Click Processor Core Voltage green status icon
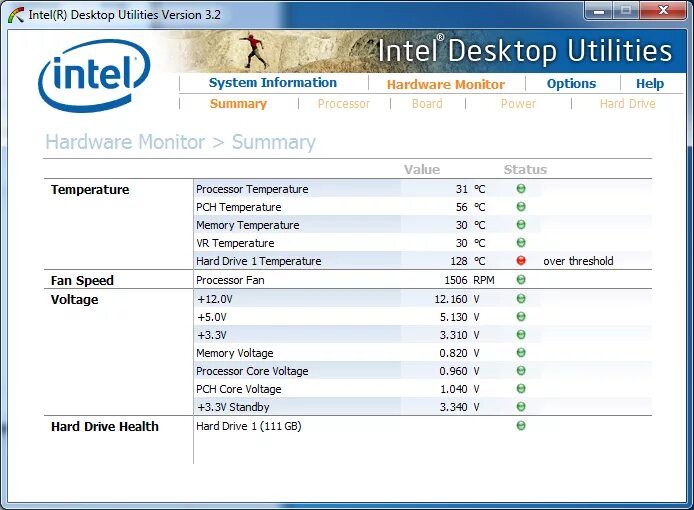This screenshot has width=694, height=510. pyautogui.click(x=521, y=371)
